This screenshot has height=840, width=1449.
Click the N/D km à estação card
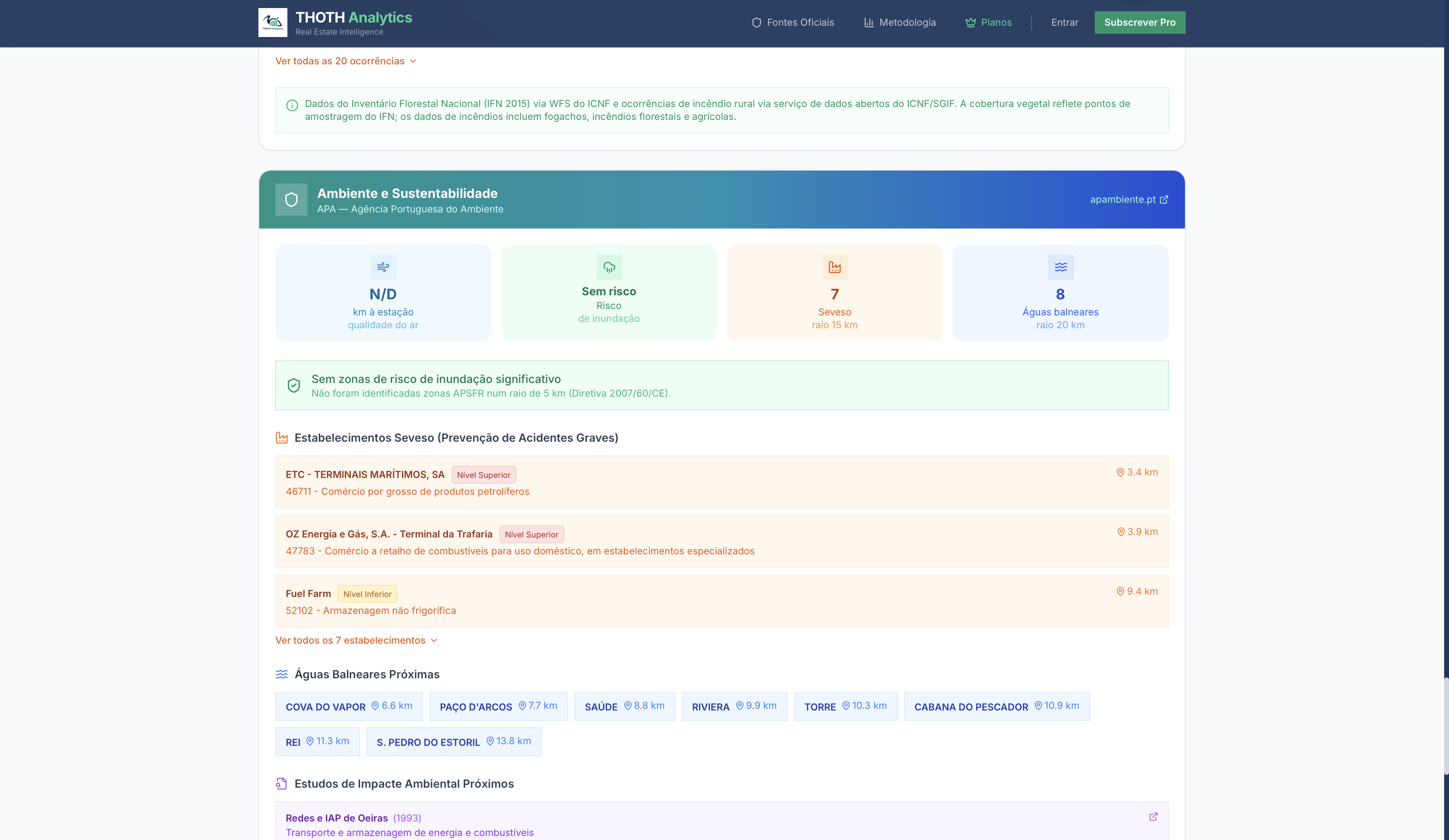[x=383, y=293]
